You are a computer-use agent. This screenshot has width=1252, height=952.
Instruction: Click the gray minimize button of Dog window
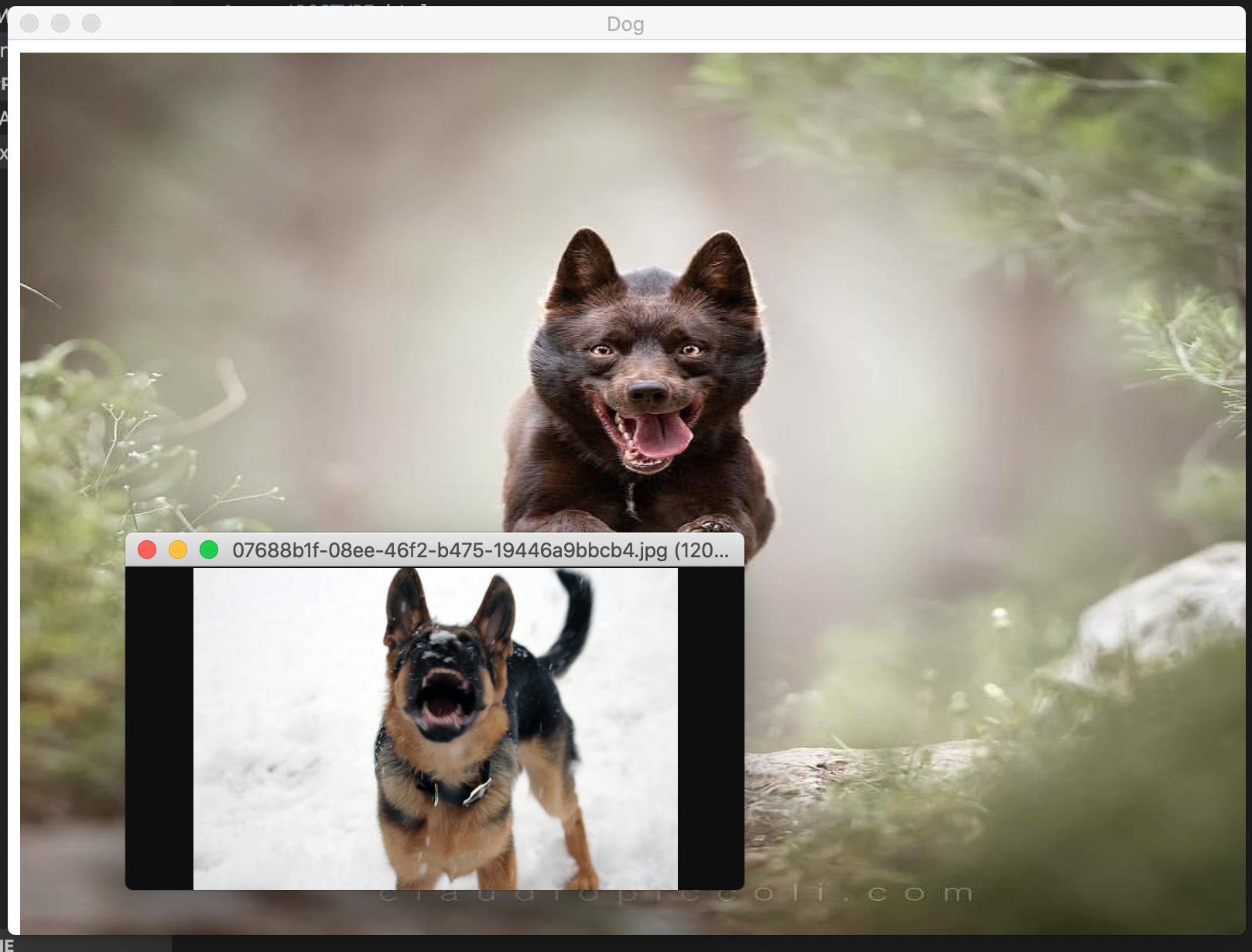point(60,23)
